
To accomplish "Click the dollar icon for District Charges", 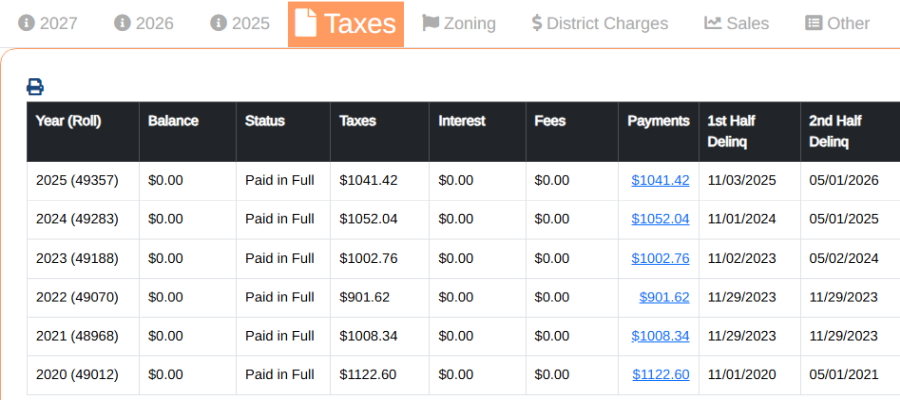I will click(537, 23).
